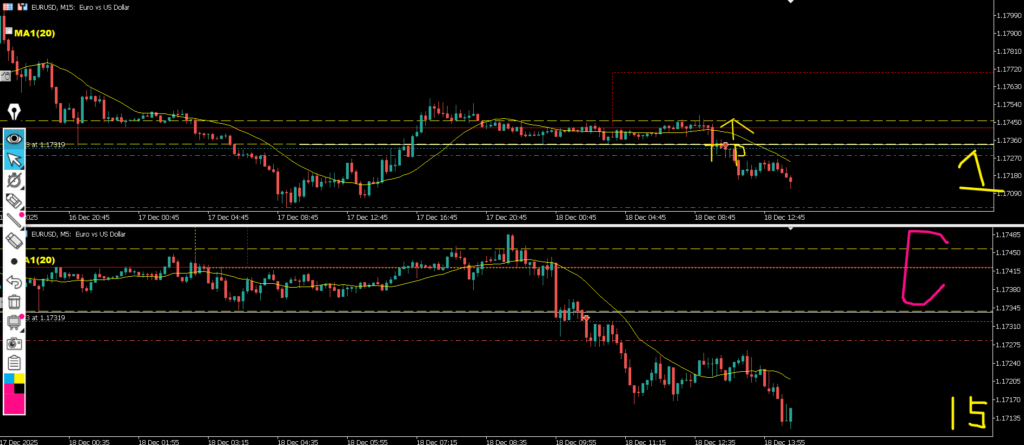Screen dimensions: 1024x445
Task: Choose the black dot brush size
Action: point(15,261)
